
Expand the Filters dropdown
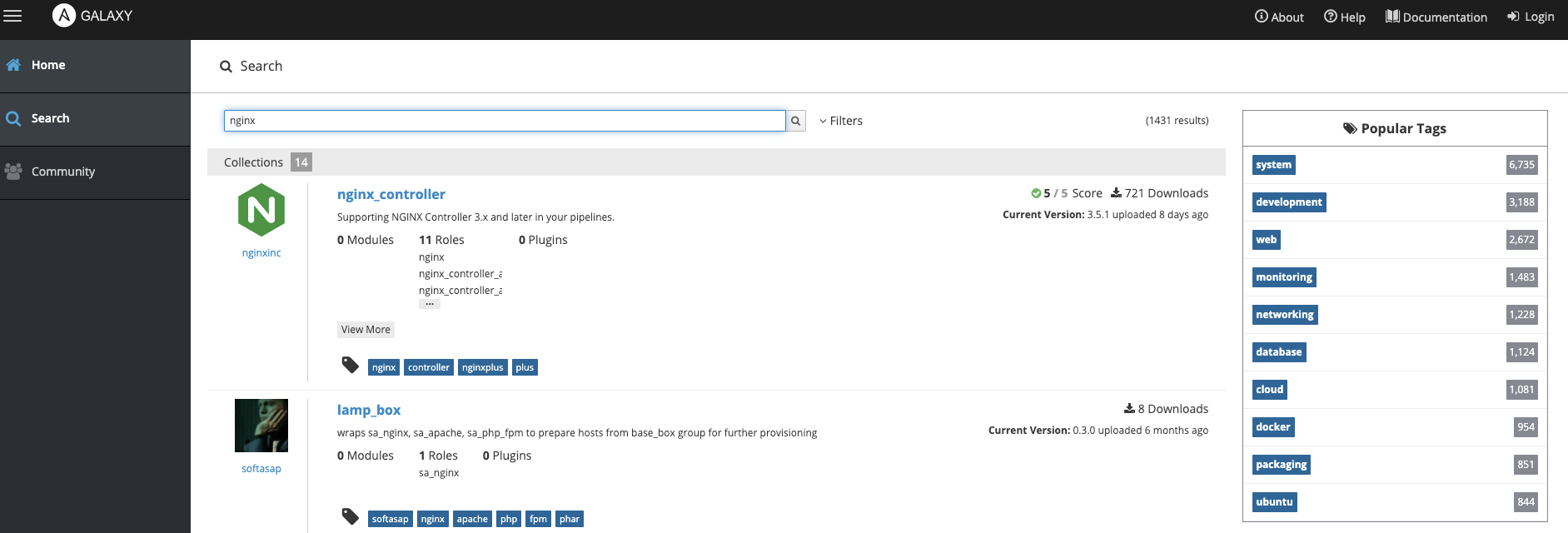pyautogui.click(x=841, y=121)
